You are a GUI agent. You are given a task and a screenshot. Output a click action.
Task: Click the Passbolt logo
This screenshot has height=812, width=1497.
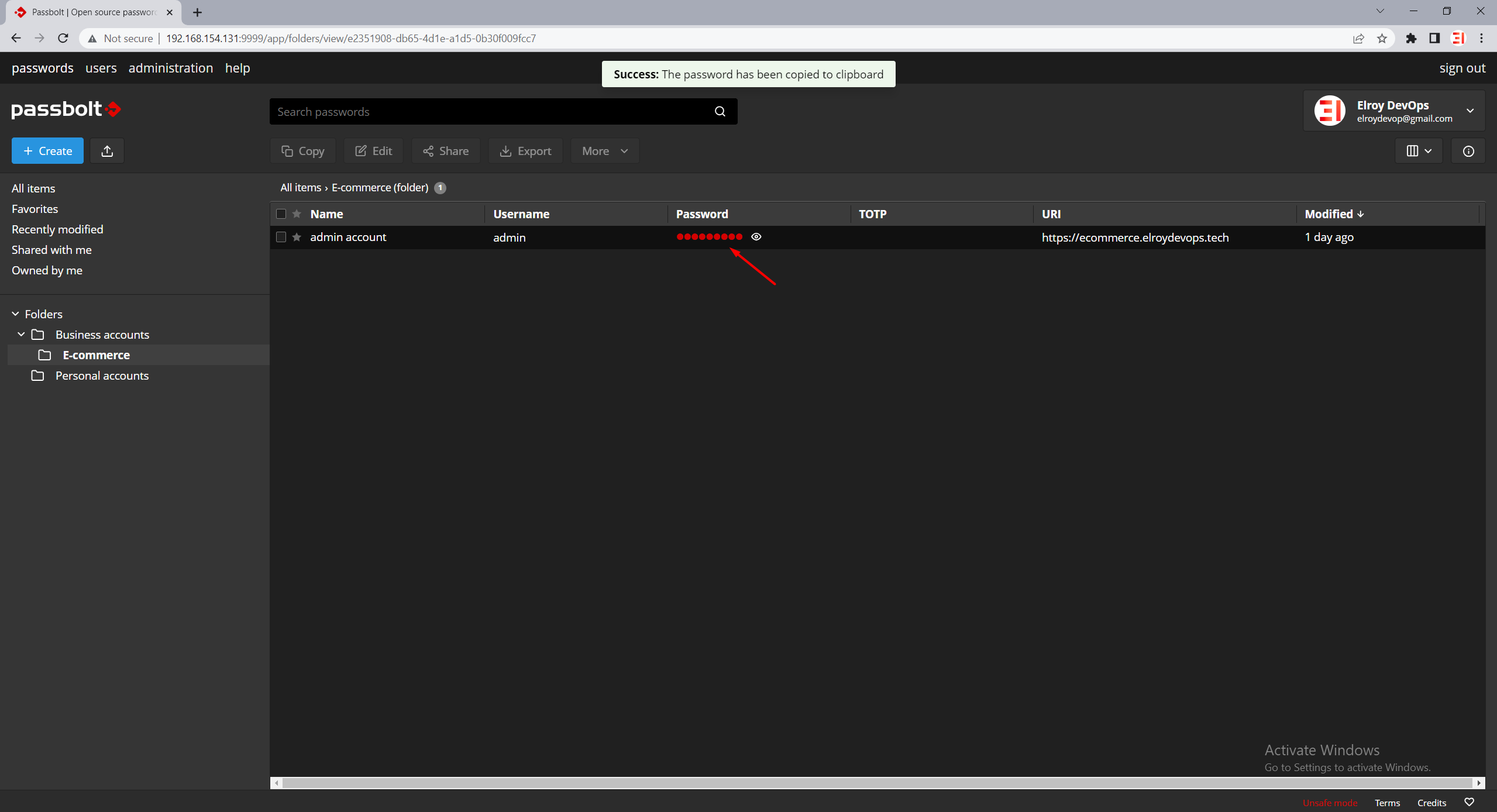click(x=66, y=109)
